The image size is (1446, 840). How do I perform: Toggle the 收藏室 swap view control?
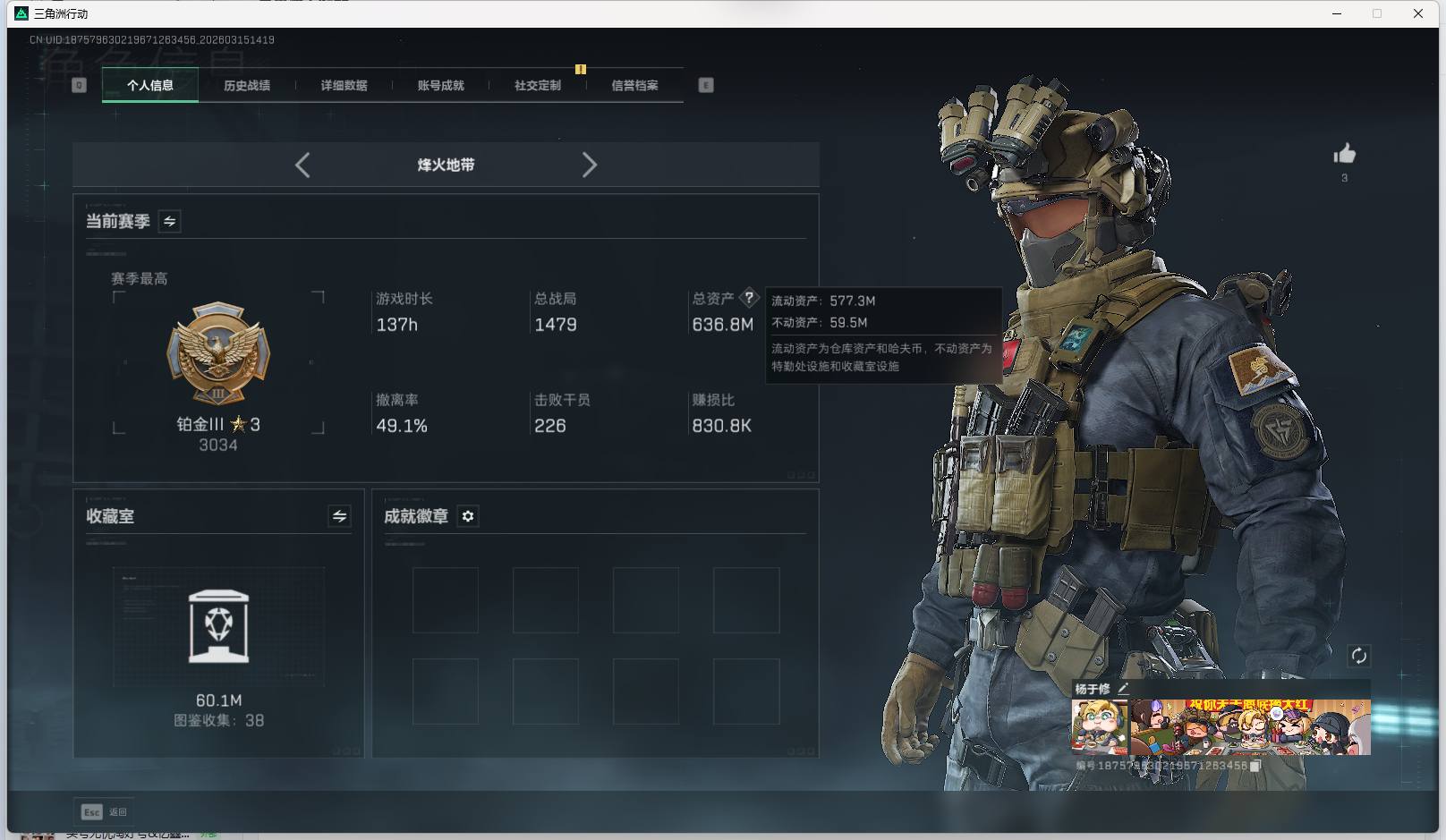[338, 516]
